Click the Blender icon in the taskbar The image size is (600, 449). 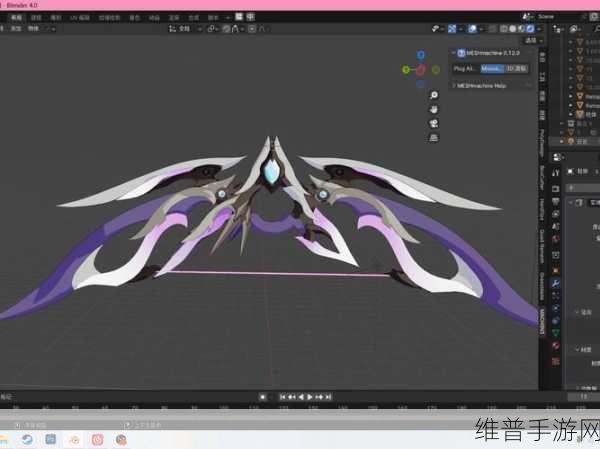[x=74, y=439]
